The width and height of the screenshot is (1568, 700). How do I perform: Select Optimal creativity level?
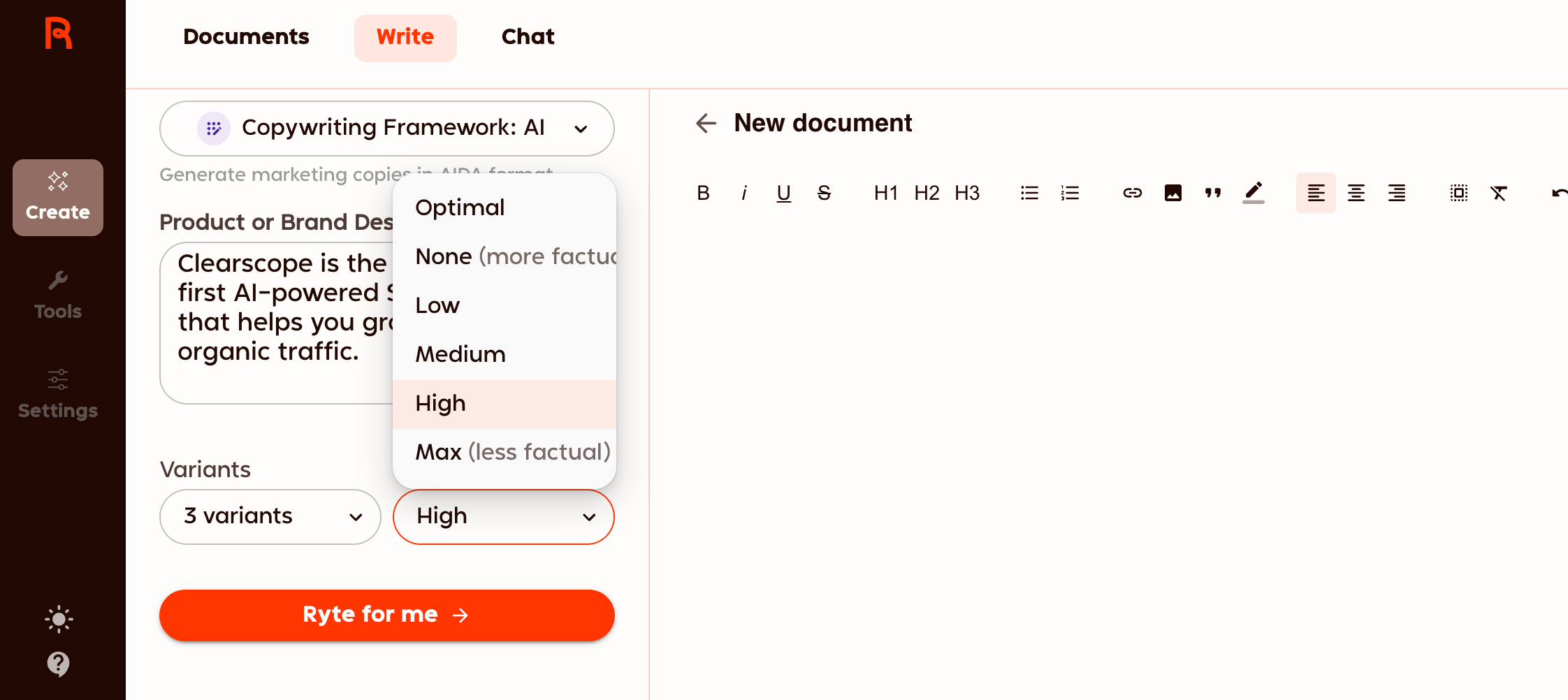coord(504,207)
